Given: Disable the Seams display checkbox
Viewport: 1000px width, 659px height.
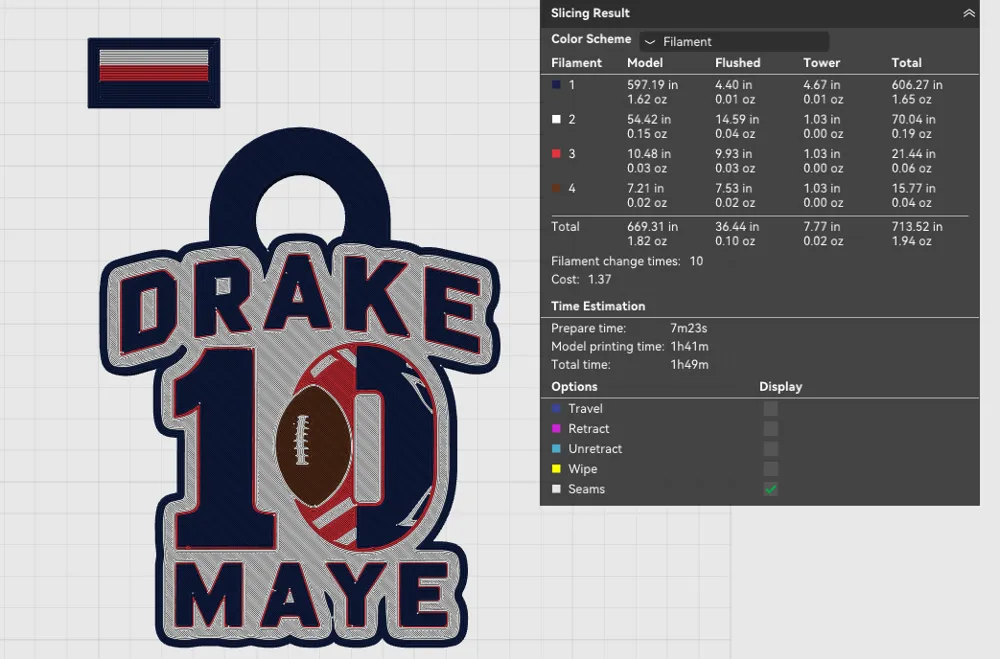Looking at the screenshot, I should pos(770,489).
